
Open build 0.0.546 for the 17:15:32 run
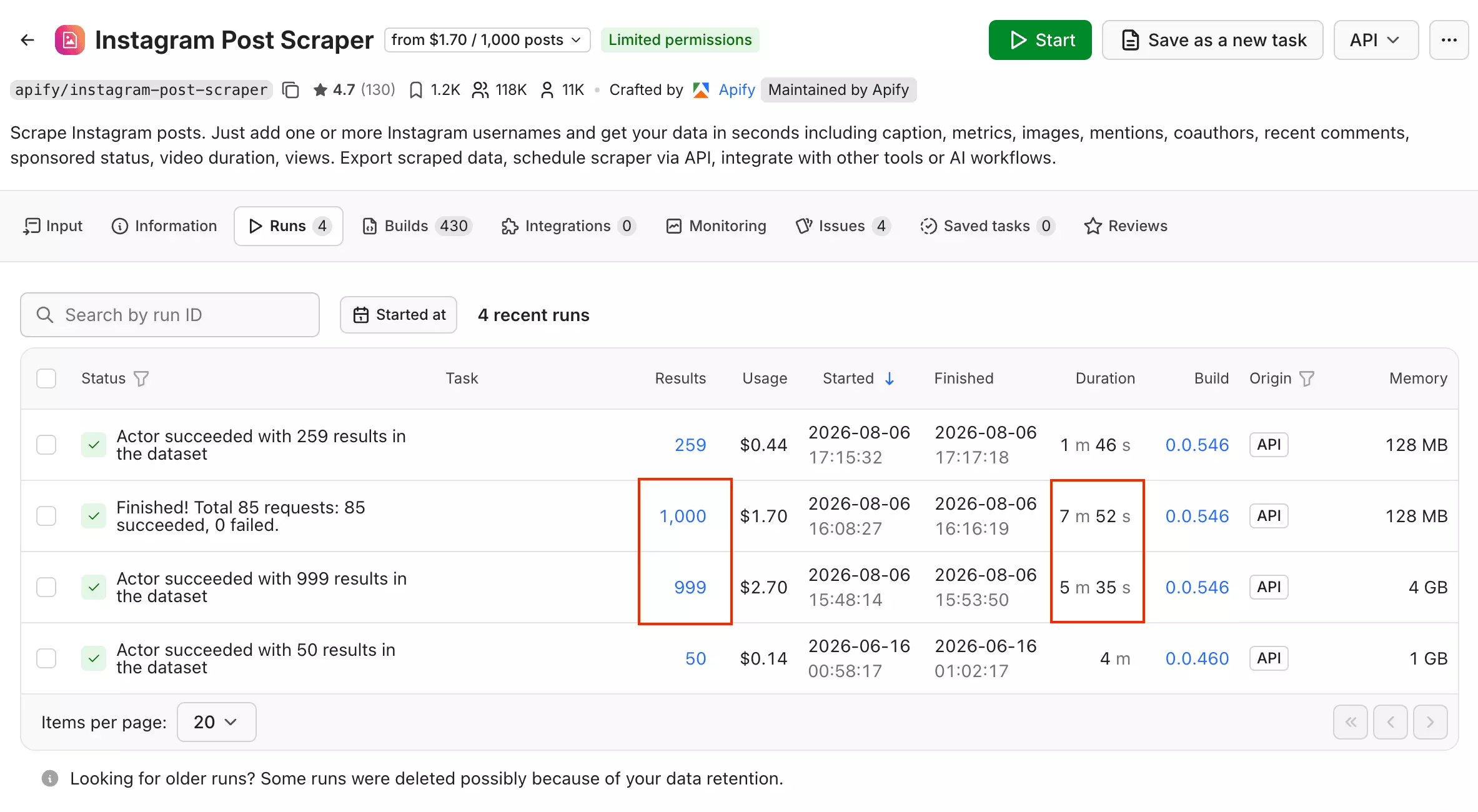(x=1198, y=445)
